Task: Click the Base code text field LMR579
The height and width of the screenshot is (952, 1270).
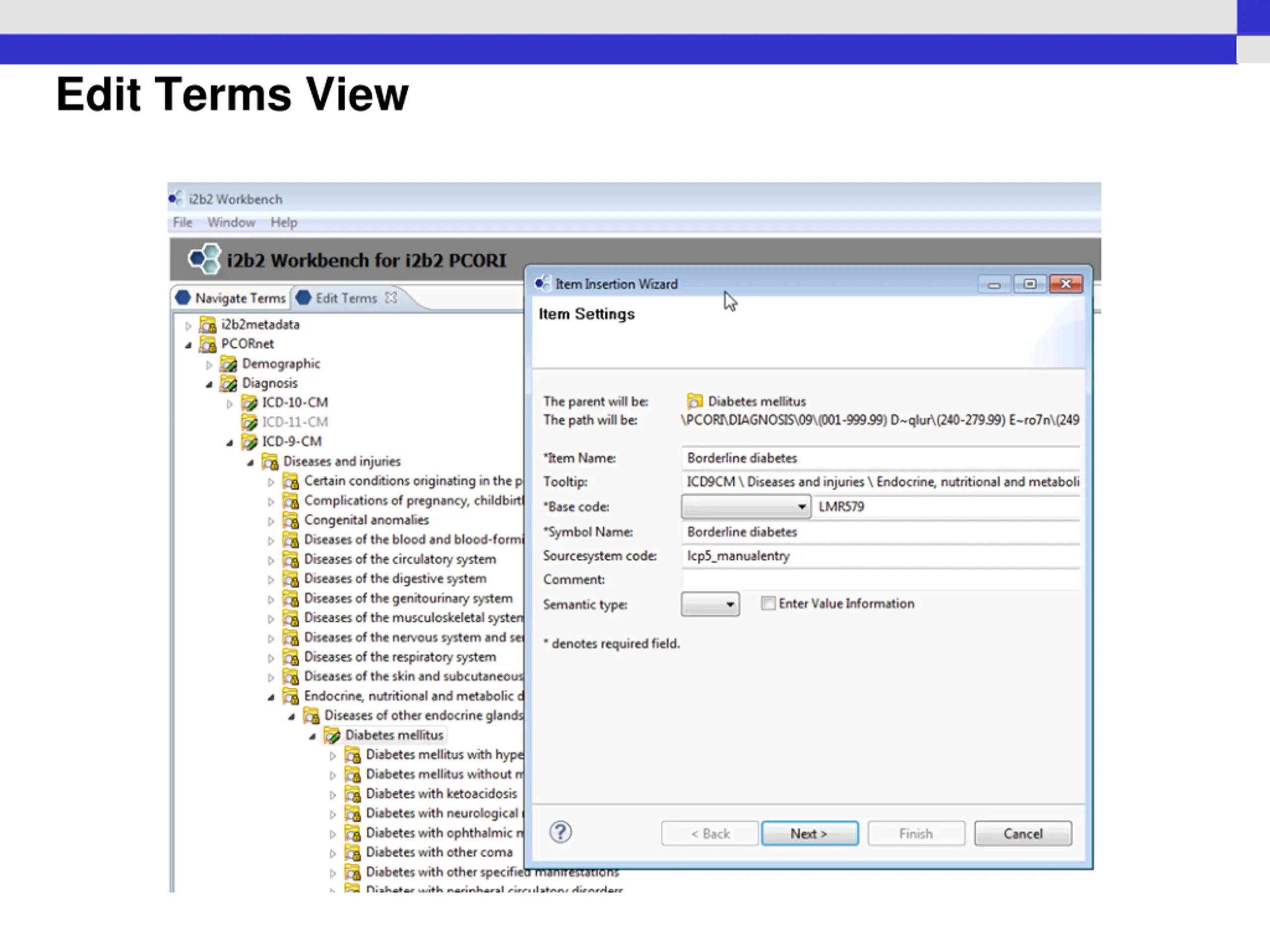Action: click(946, 507)
